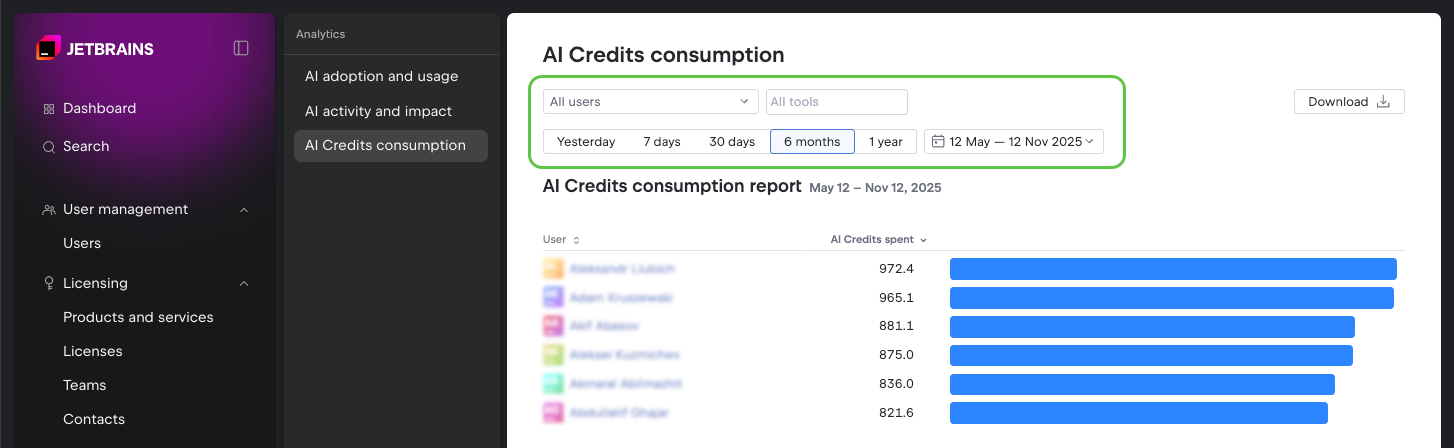Collapse the User management section
The height and width of the screenshot is (448, 1454).
click(x=244, y=210)
